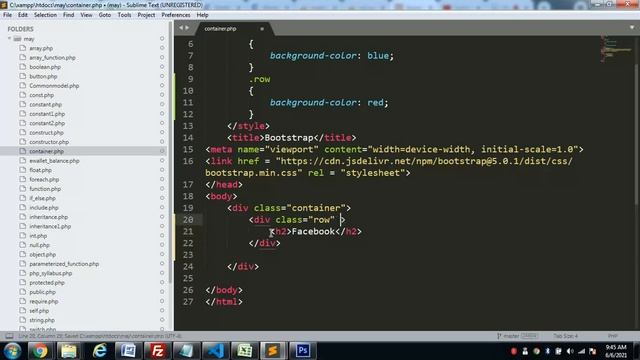The height and width of the screenshot is (360, 640).
Task: Open float.php in the sidebar
Action: tap(40, 170)
